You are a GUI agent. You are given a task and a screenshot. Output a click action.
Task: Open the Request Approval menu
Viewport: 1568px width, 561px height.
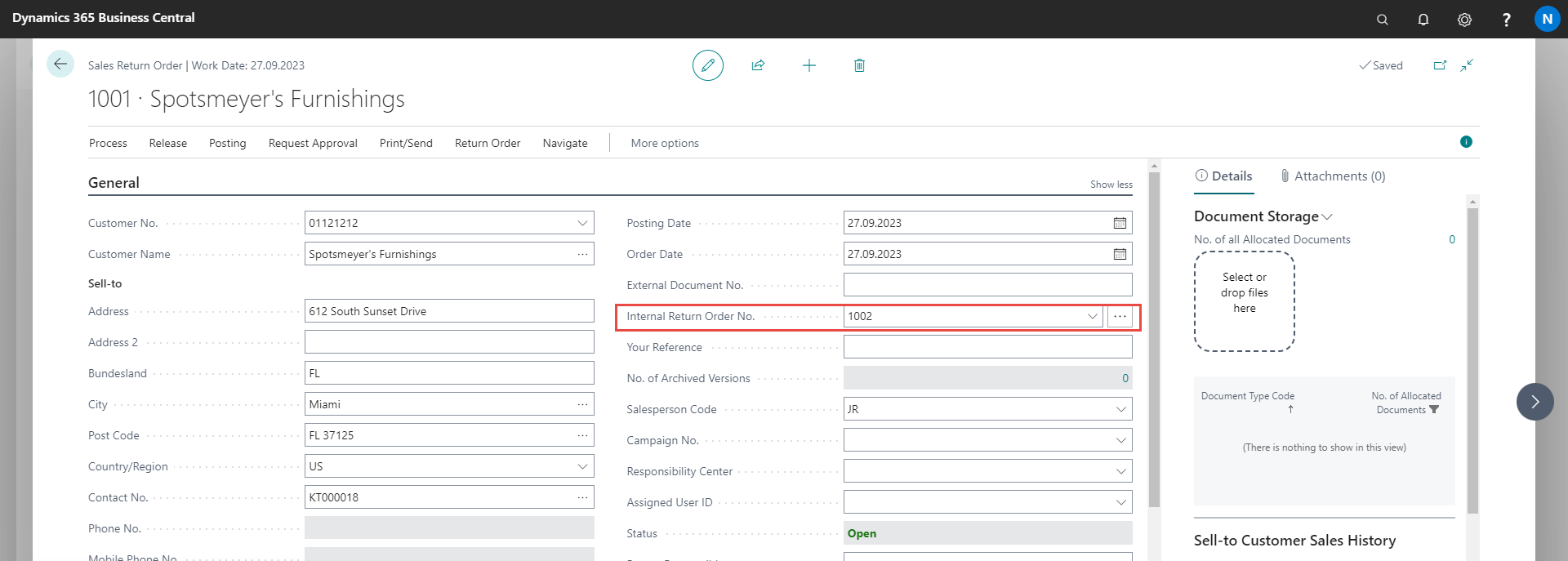point(313,143)
